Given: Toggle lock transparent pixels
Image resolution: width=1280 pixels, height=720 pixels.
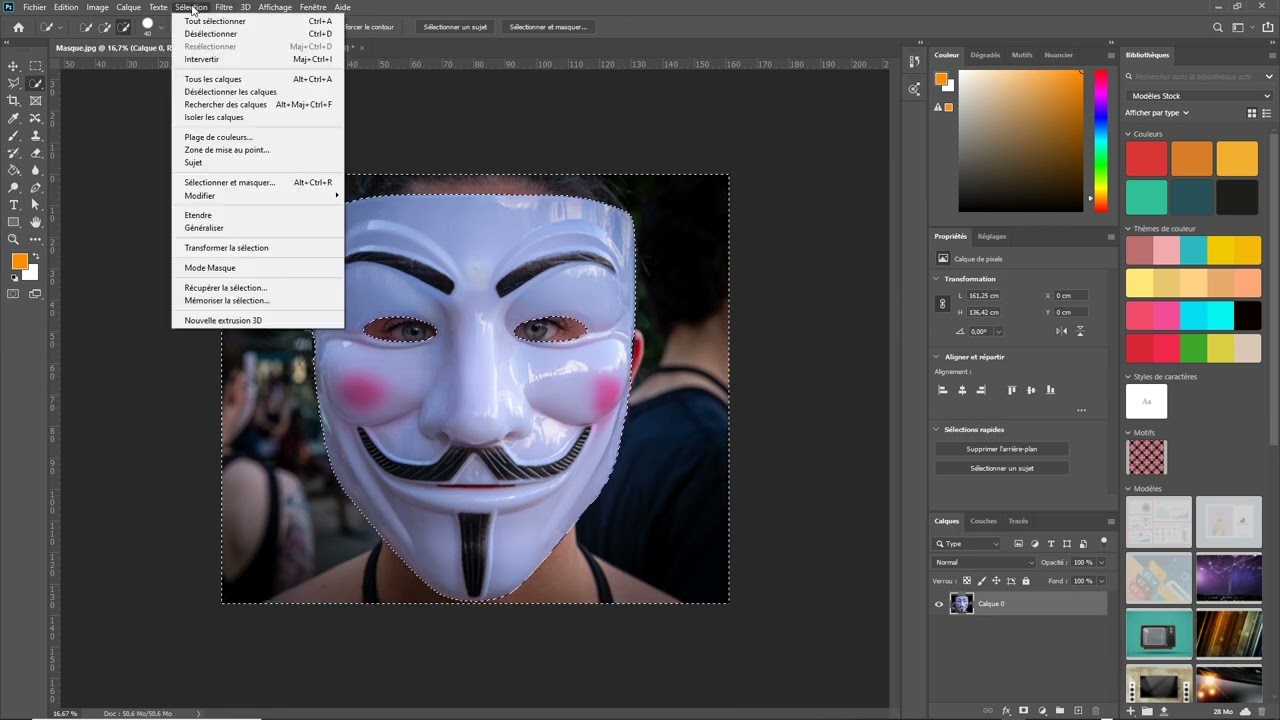Looking at the screenshot, I should 966,581.
